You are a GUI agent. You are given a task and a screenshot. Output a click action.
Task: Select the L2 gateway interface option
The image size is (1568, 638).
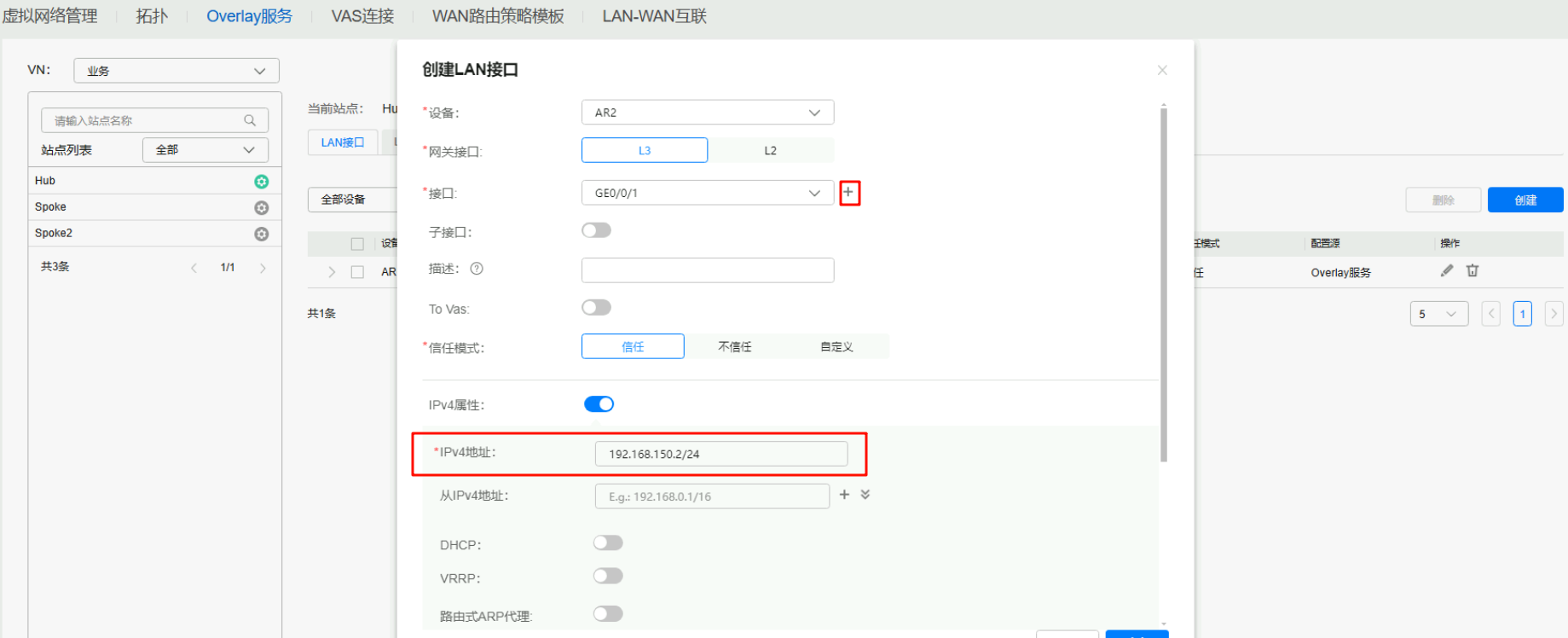tap(770, 151)
